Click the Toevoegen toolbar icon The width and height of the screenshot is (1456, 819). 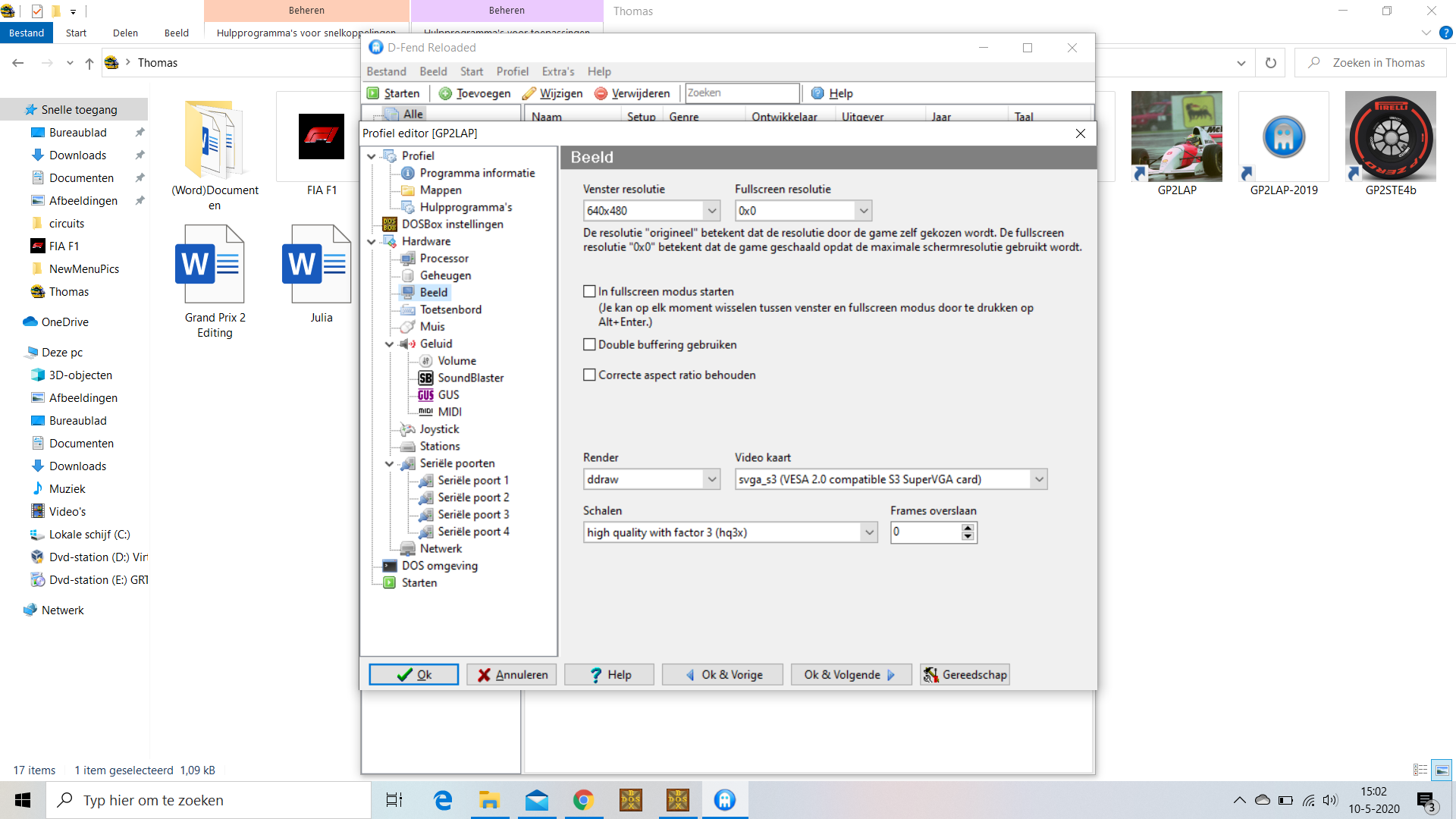[445, 93]
